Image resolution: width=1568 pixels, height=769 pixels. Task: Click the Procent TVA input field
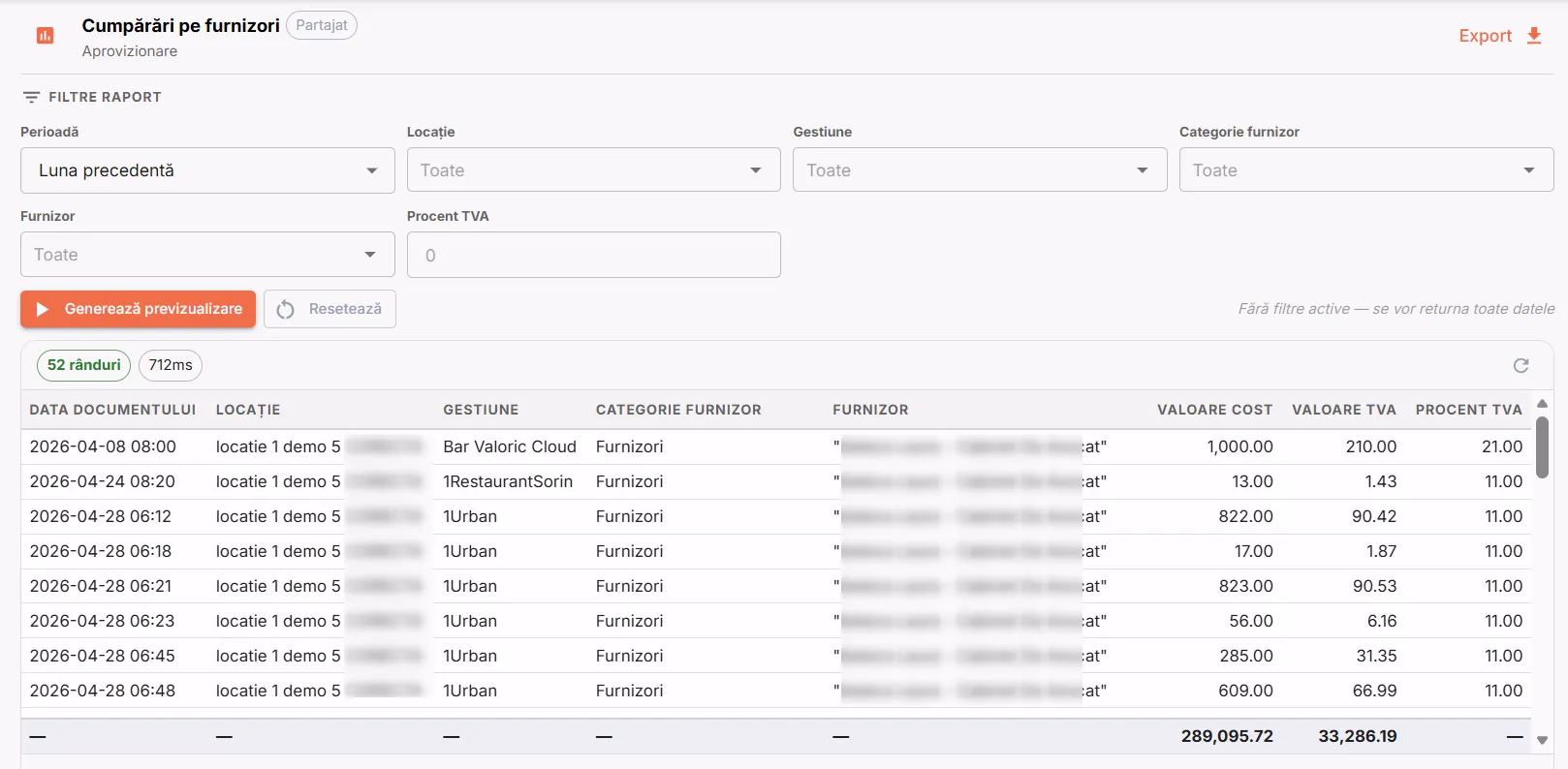pos(593,255)
